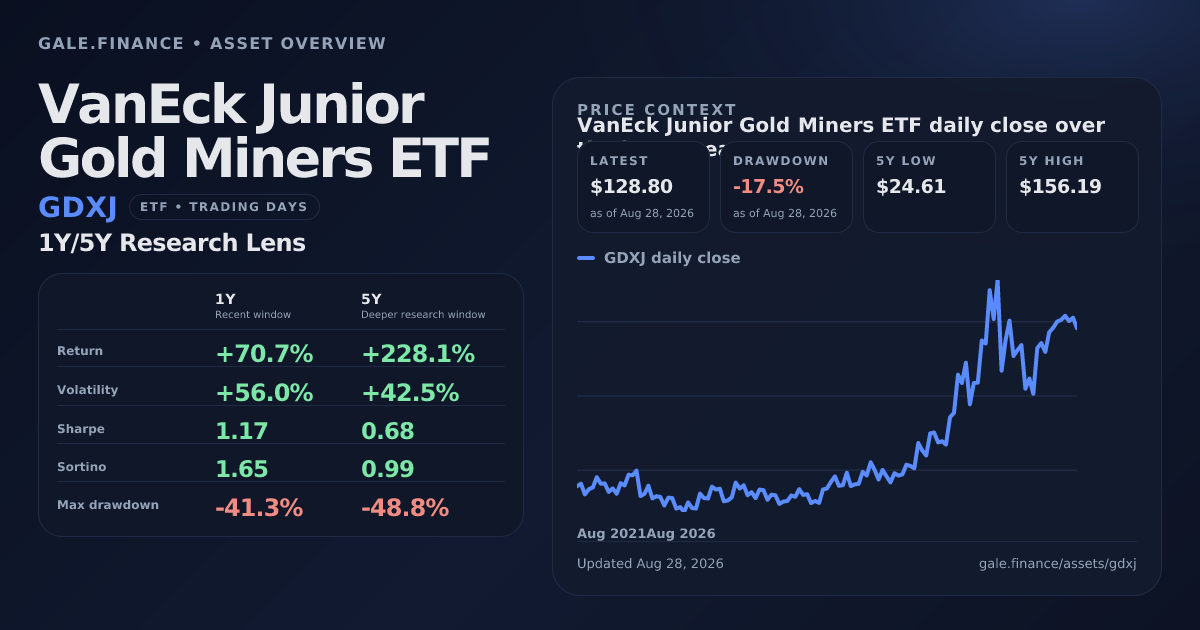Click the 5Y High $156.19 card
The image size is (1200, 630).
1072,187
